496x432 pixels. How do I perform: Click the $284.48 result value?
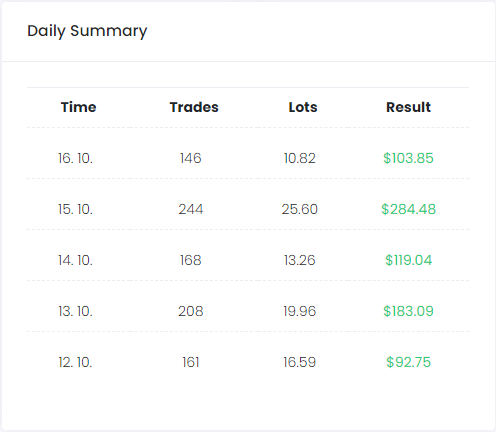click(408, 209)
